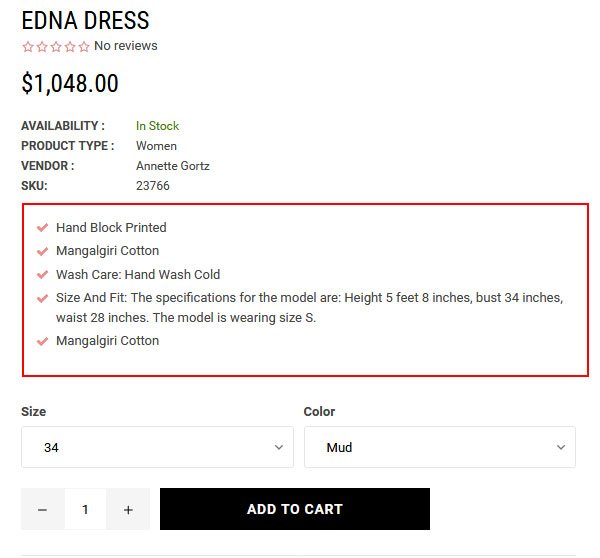Click the fourth review star
The height and width of the screenshot is (558, 600).
pos(70,46)
